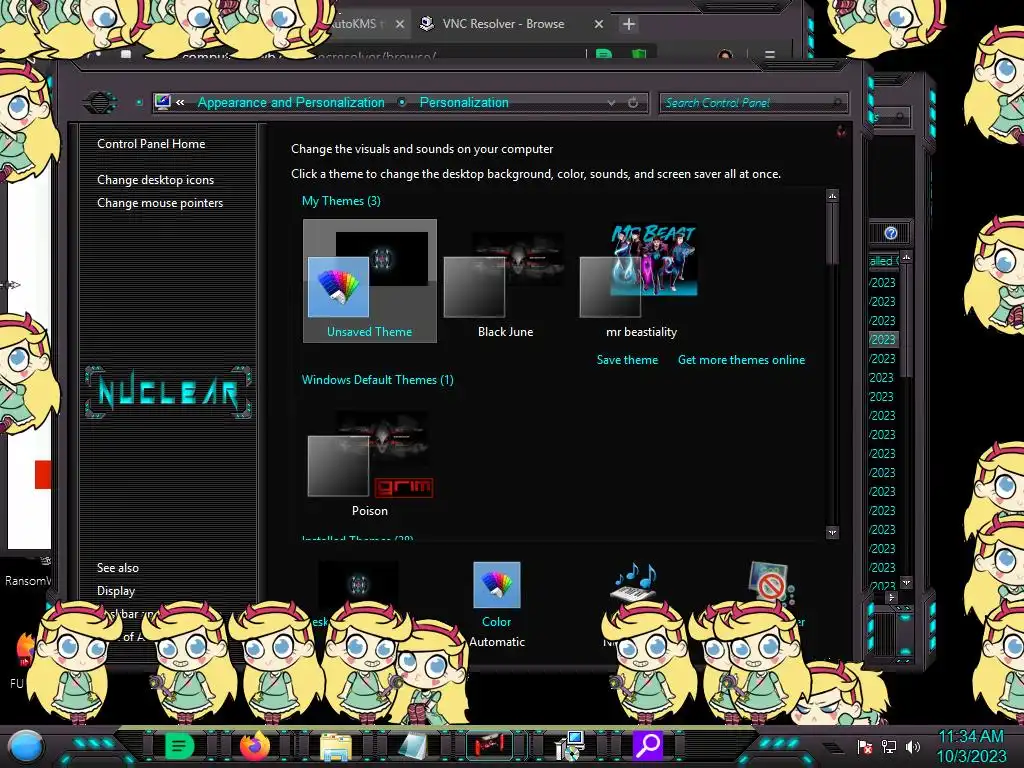
Task: Click the Control Panel back navigation button
Action: (100, 103)
